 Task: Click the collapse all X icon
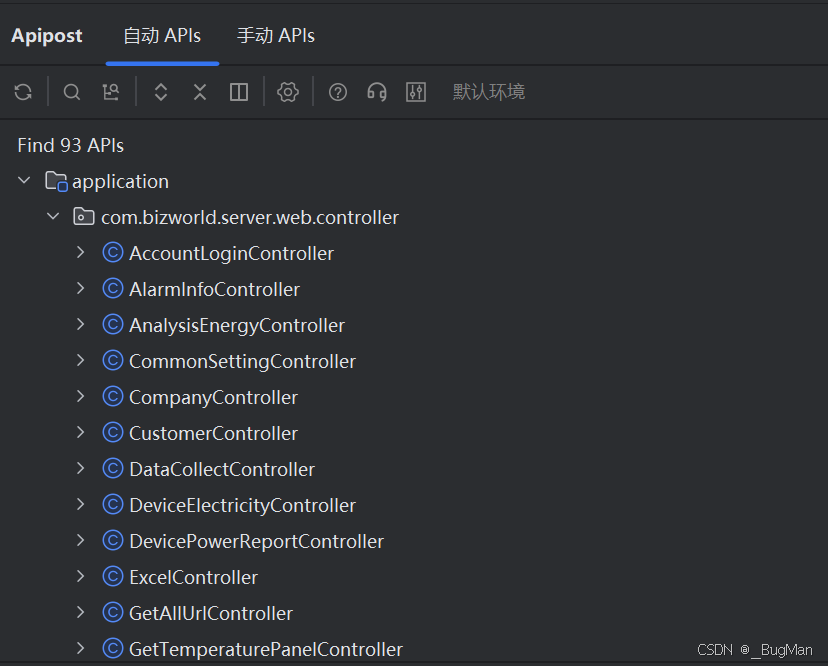(200, 92)
